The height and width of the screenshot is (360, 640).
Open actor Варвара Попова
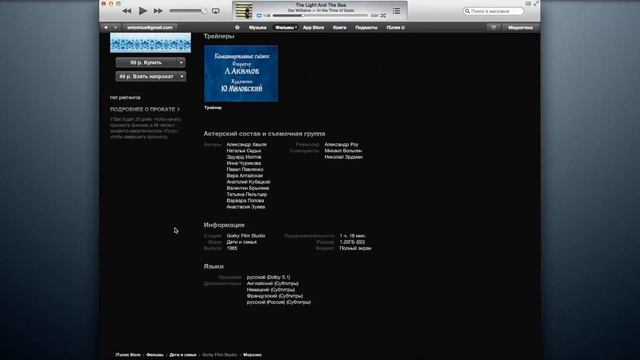(x=245, y=200)
